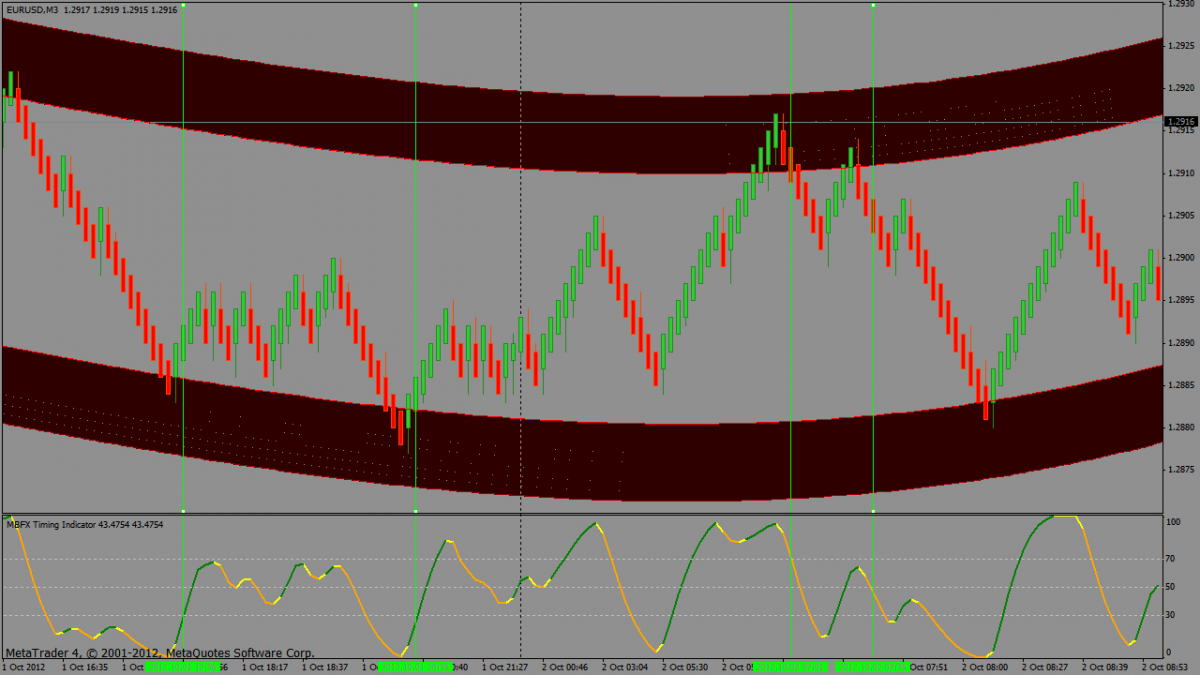Image resolution: width=1200 pixels, height=675 pixels.
Task: Select 1.2875 on the price scale
Action: click(x=1182, y=470)
